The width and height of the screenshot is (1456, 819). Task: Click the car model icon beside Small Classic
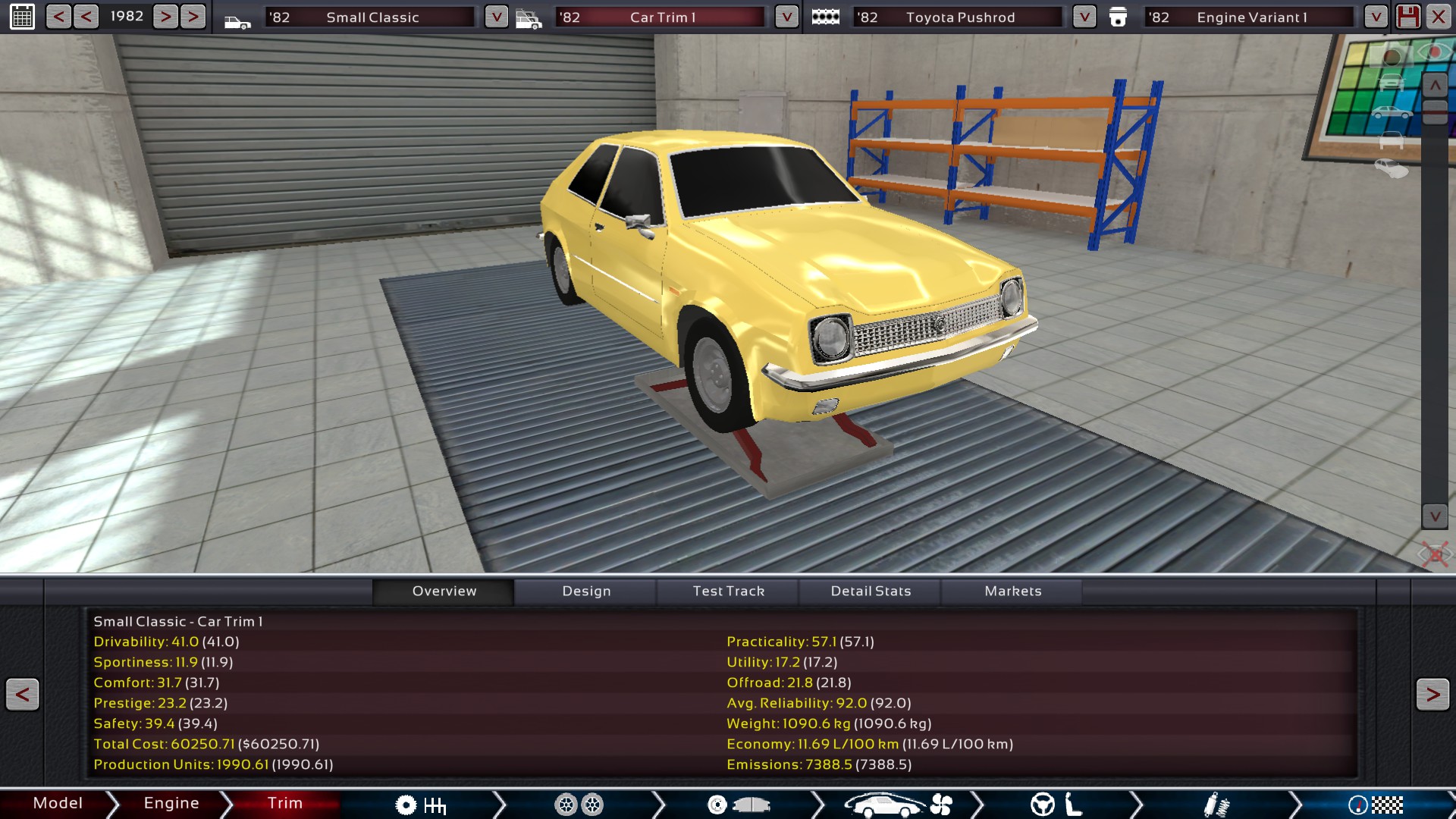click(x=237, y=23)
